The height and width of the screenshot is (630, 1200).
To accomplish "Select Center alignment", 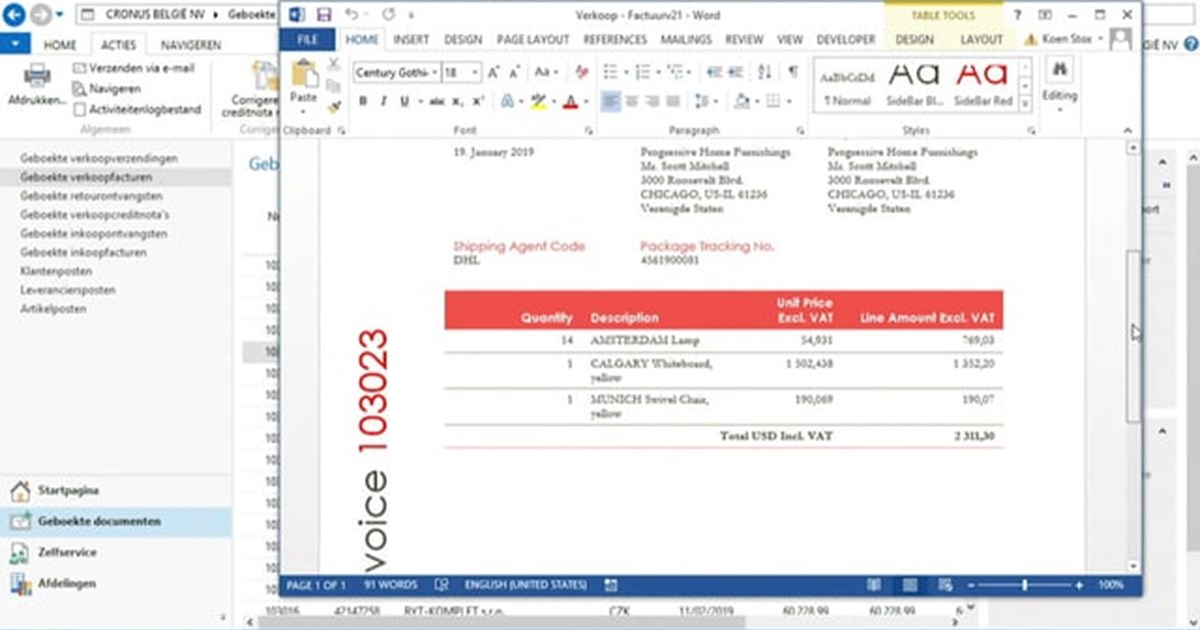I will coord(631,101).
